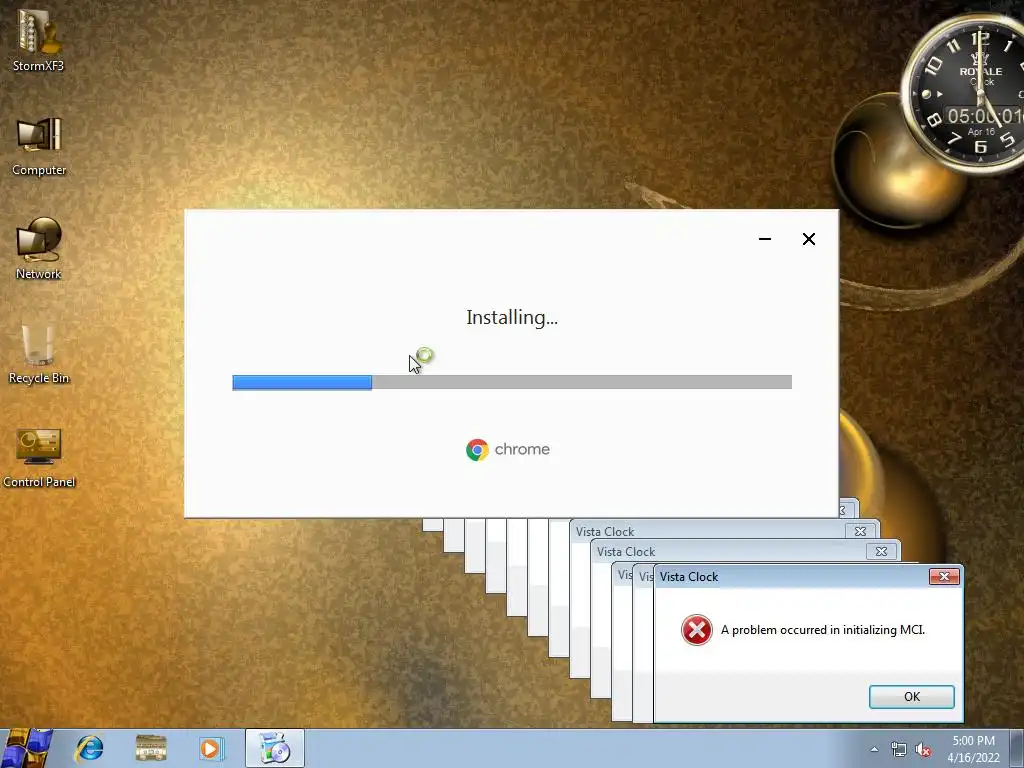This screenshot has height=768, width=1024.
Task: Close the rearmost titled Vista Clock dialog
Action: pyautogui.click(x=860, y=532)
